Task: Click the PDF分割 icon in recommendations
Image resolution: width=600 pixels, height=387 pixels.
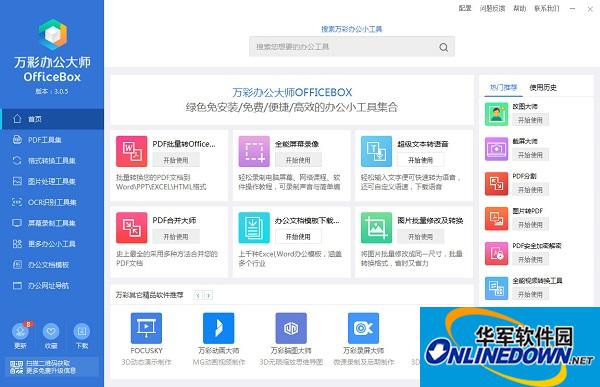Action: pos(496,184)
